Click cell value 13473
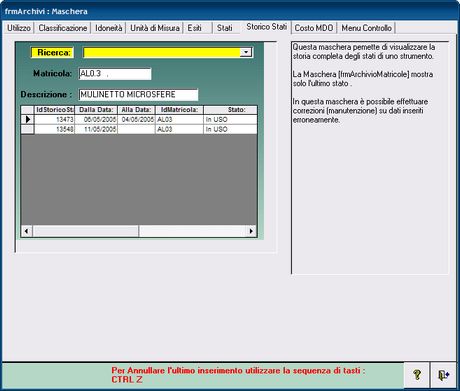Viewport: 460px width, 391px height. pos(54,120)
